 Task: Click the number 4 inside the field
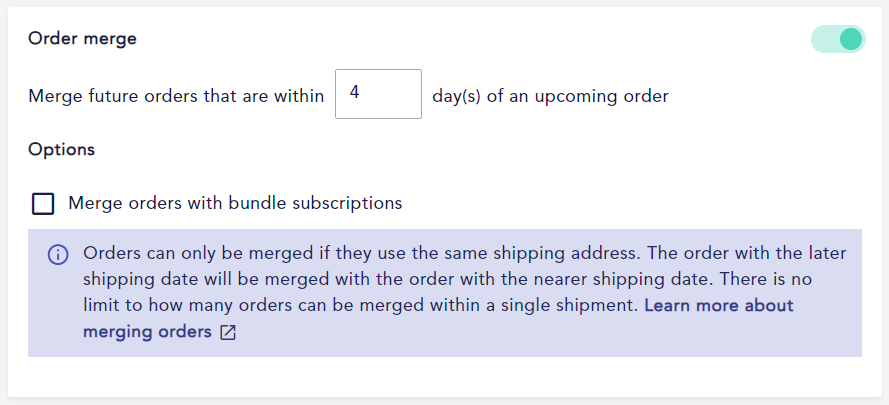coord(354,93)
